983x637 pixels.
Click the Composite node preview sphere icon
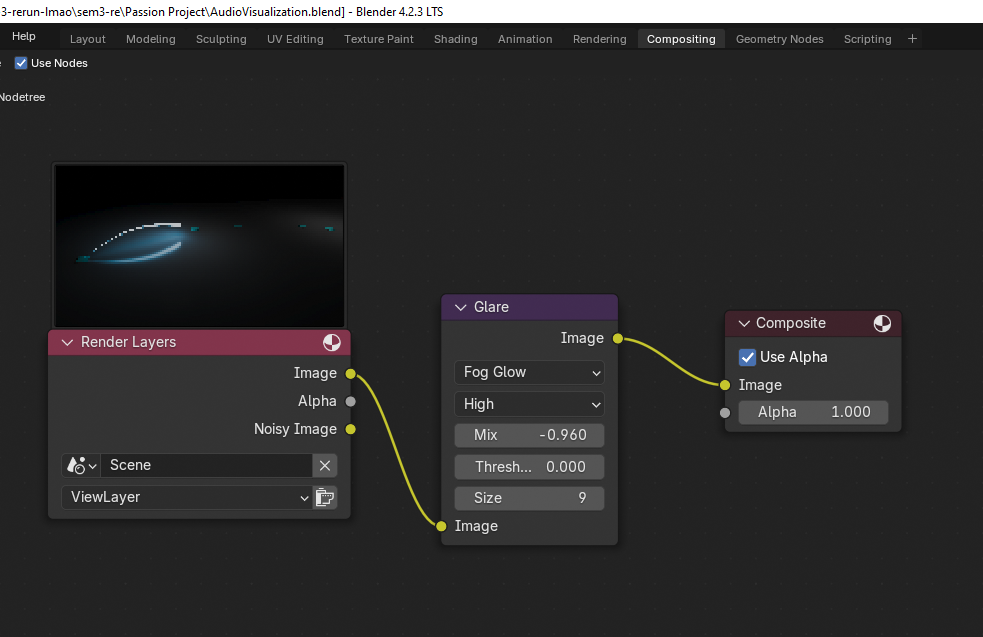coord(882,323)
